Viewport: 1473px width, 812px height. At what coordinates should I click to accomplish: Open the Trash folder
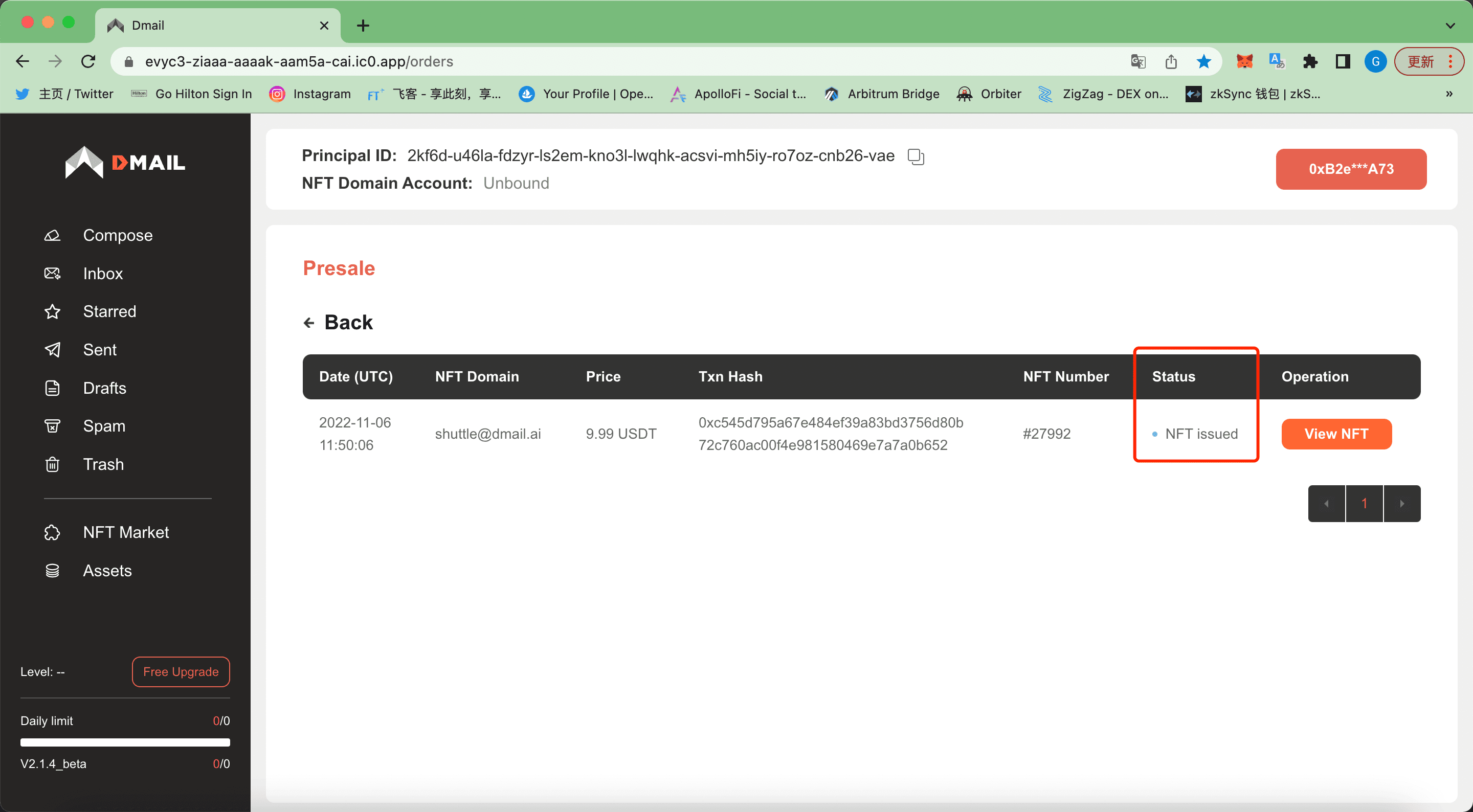(x=103, y=464)
